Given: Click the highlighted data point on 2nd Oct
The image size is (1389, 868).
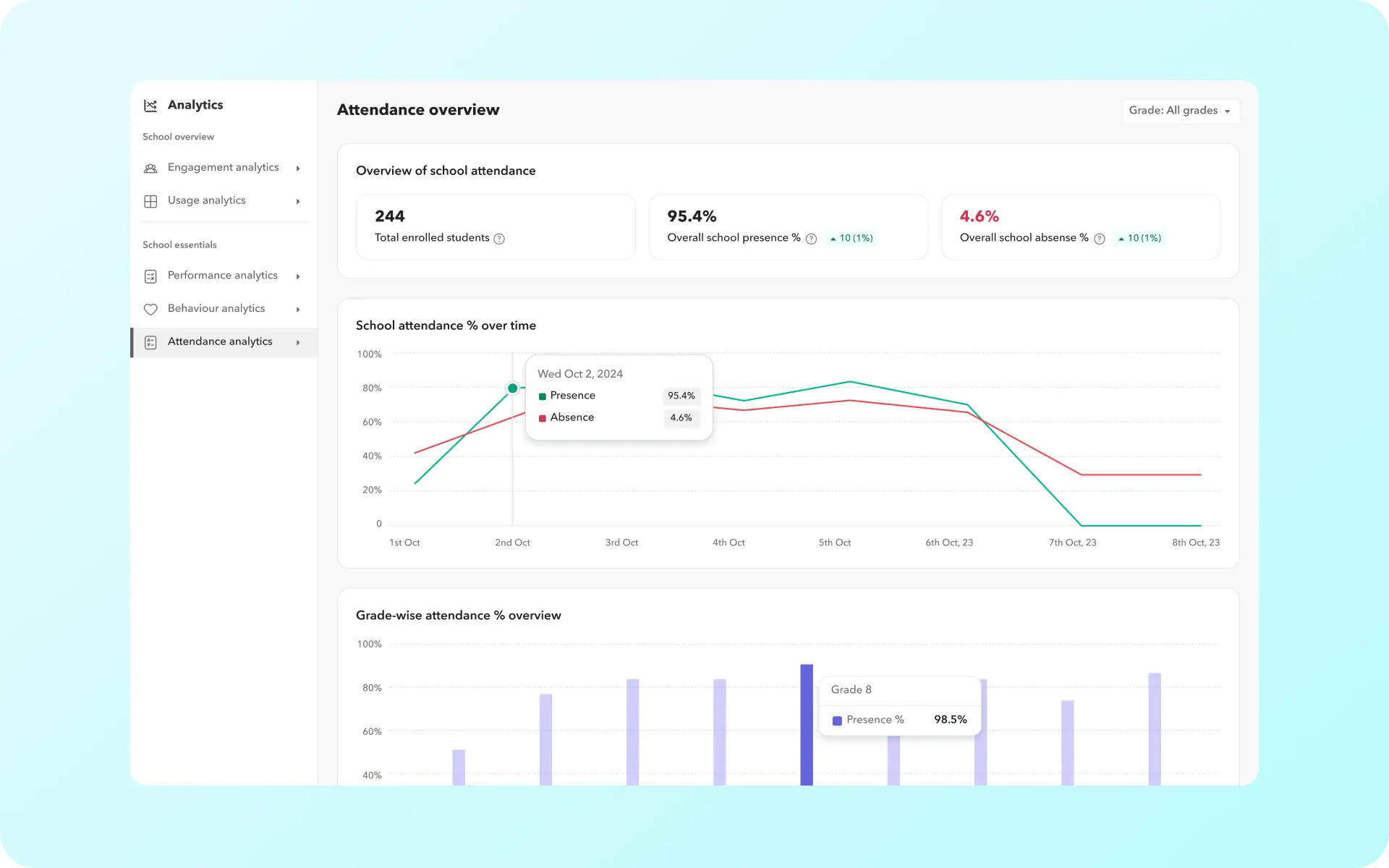Looking at the screenshot, I should (512, 388).
